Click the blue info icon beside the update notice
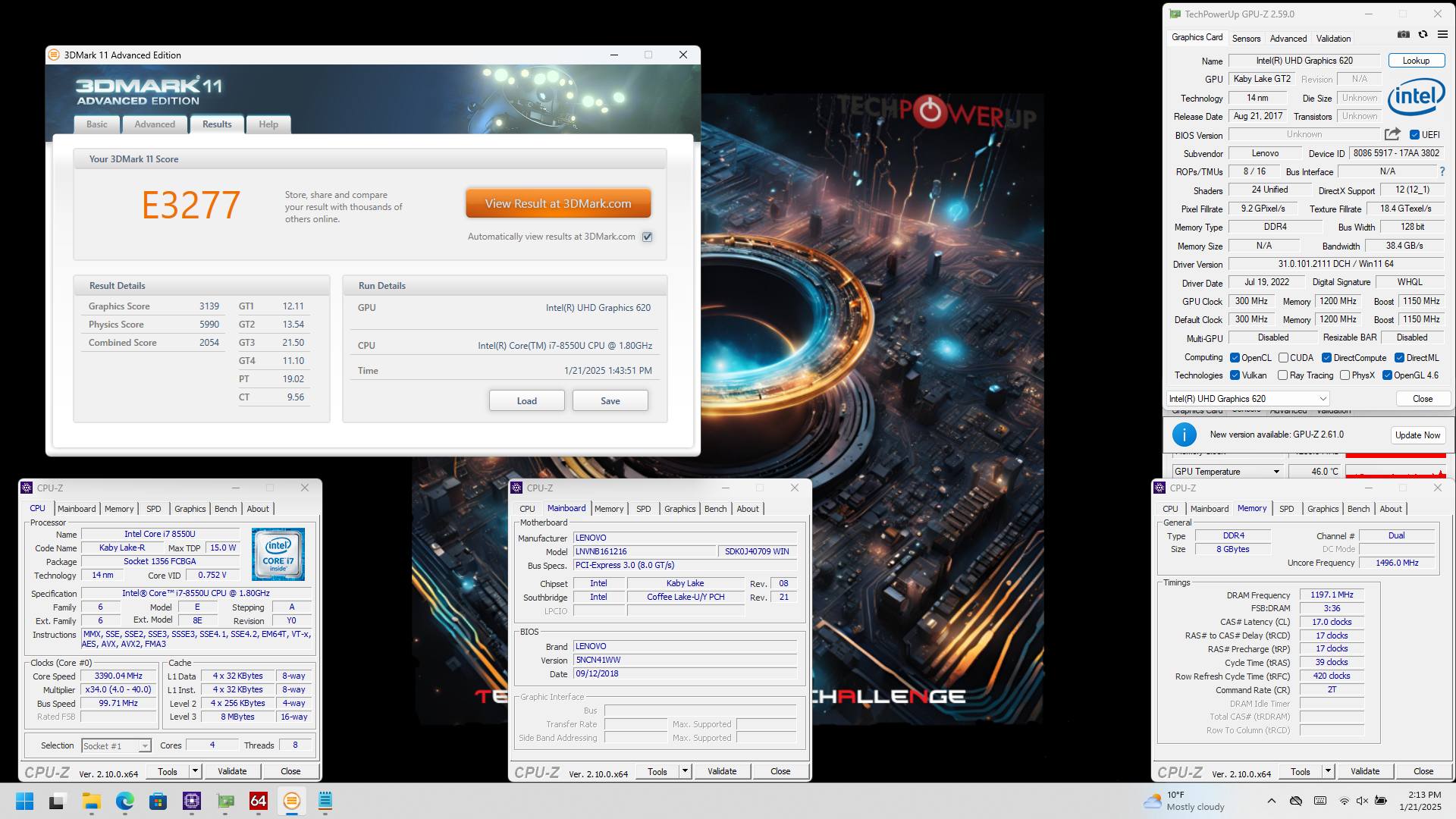Screen dimensions: 1456x819 click(x=1184, y=435)
